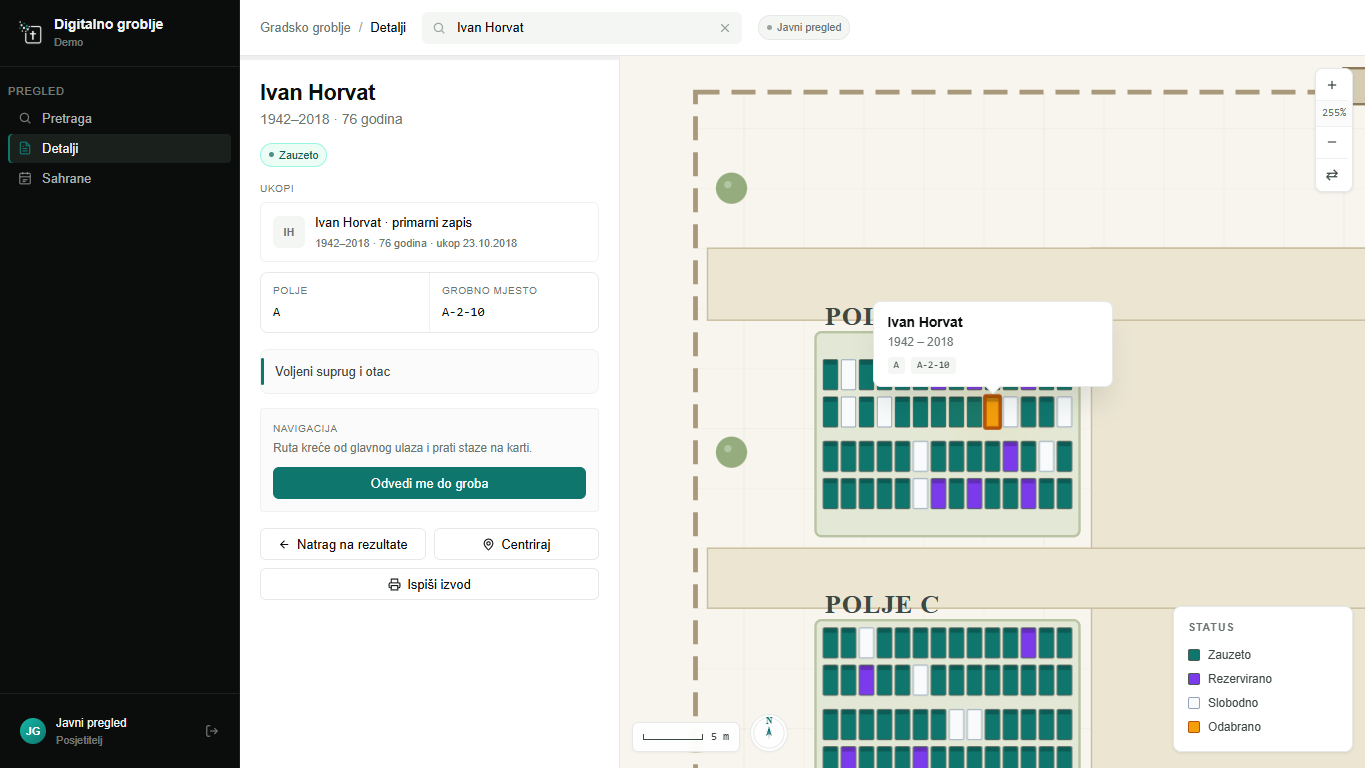The width and height of the screenshot is (1365, 768).
Task: Click the POLJE C label on the map
Action: [882, 604]
